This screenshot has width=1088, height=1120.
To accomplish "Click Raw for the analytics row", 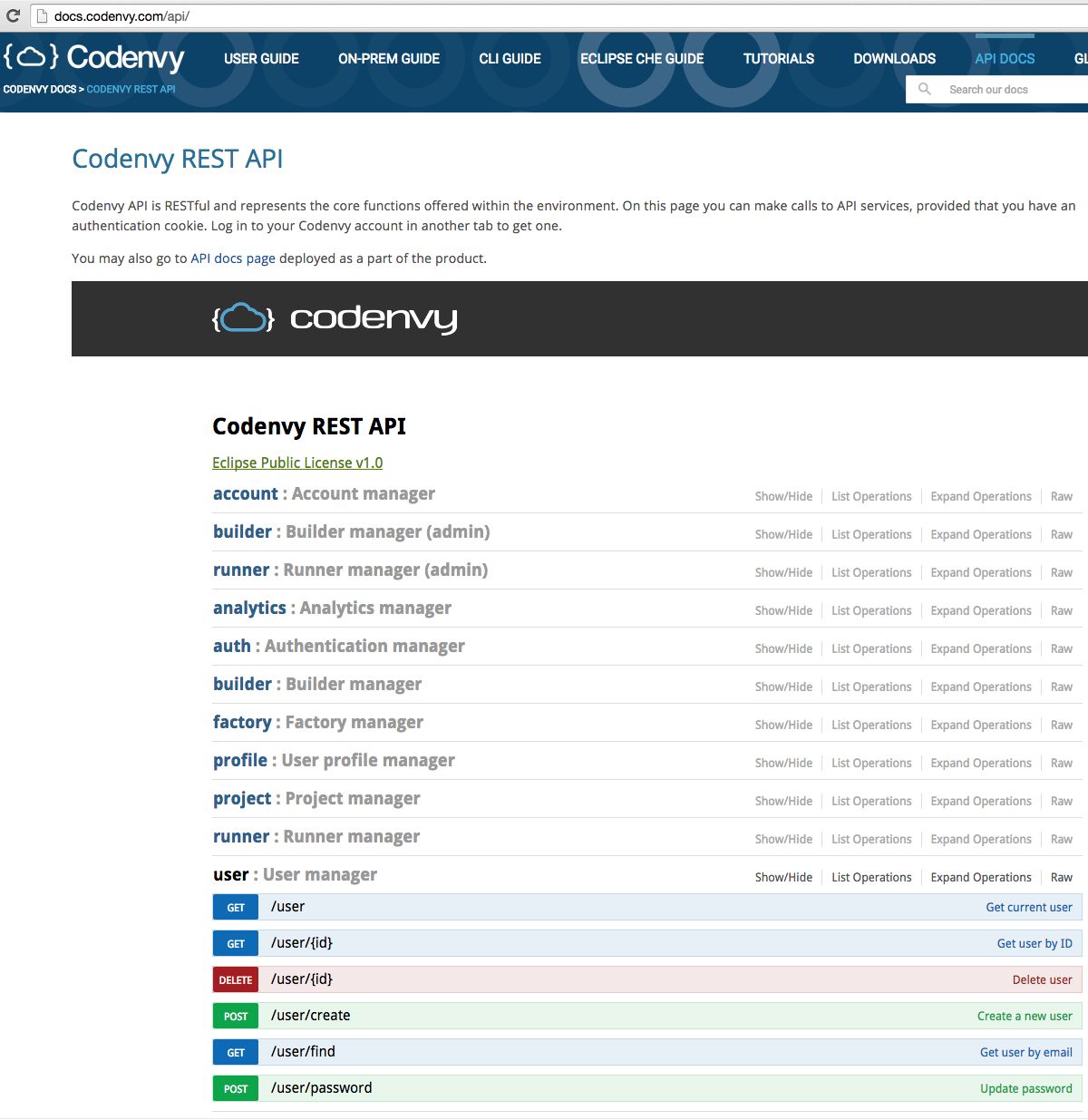I will point(1062,610).
